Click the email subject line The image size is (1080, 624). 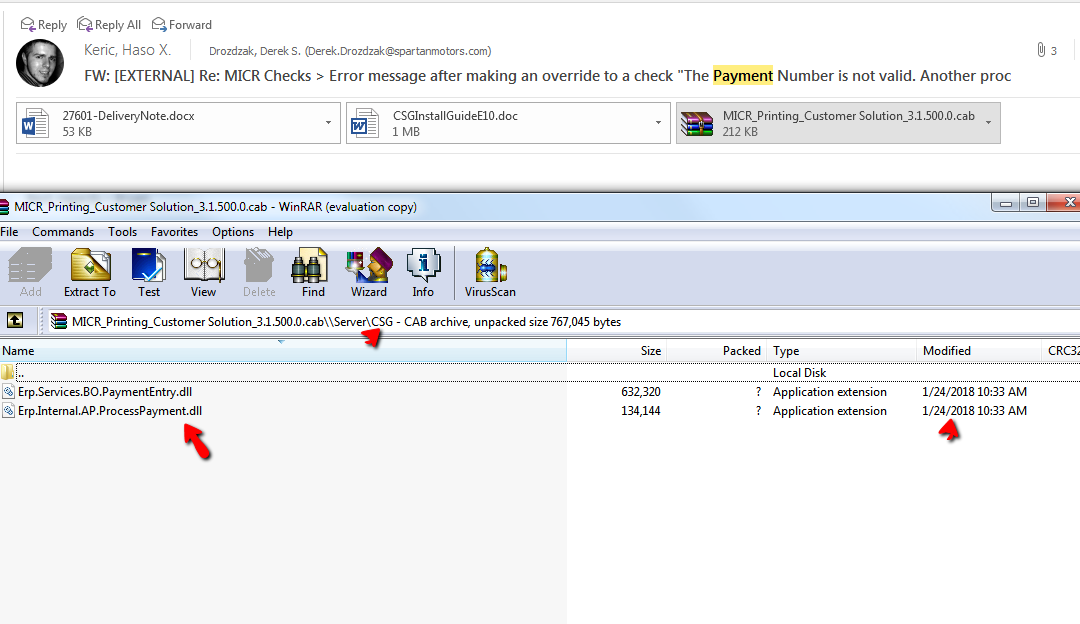pyautogui.click(x=548, y=76)
